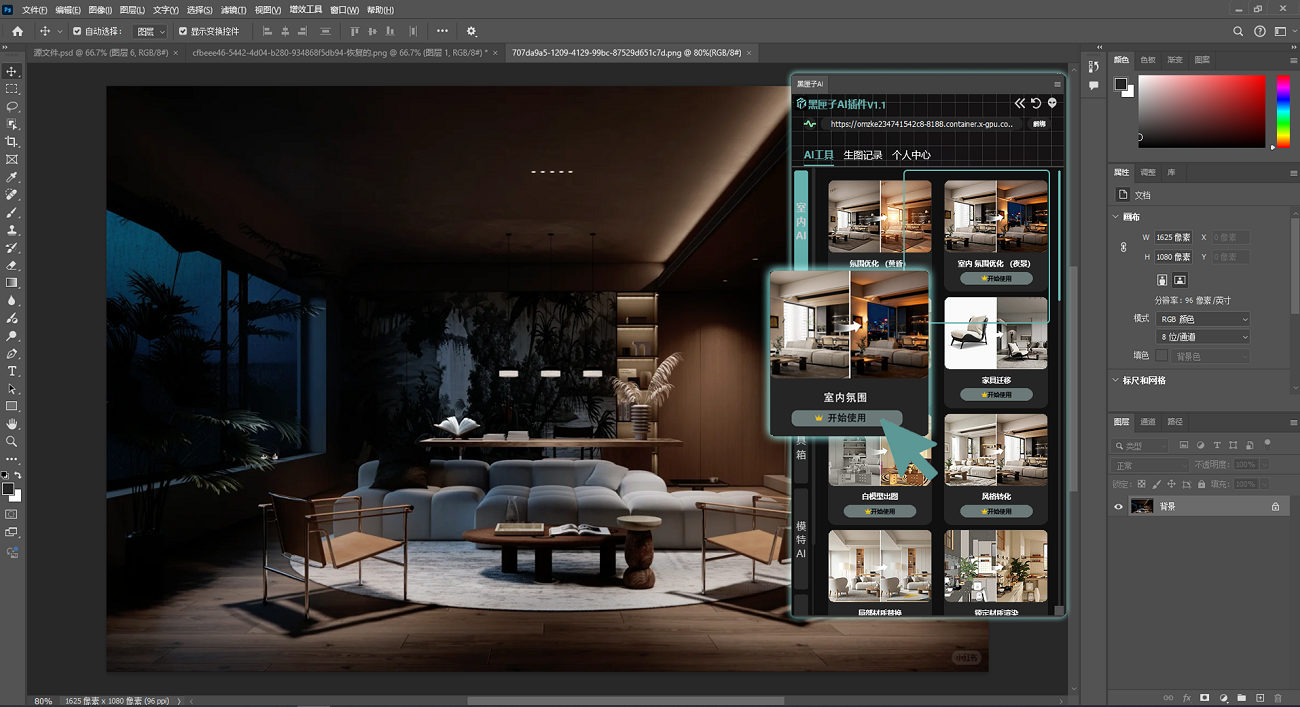Select the Horizontal Type tool

(12, 371)
